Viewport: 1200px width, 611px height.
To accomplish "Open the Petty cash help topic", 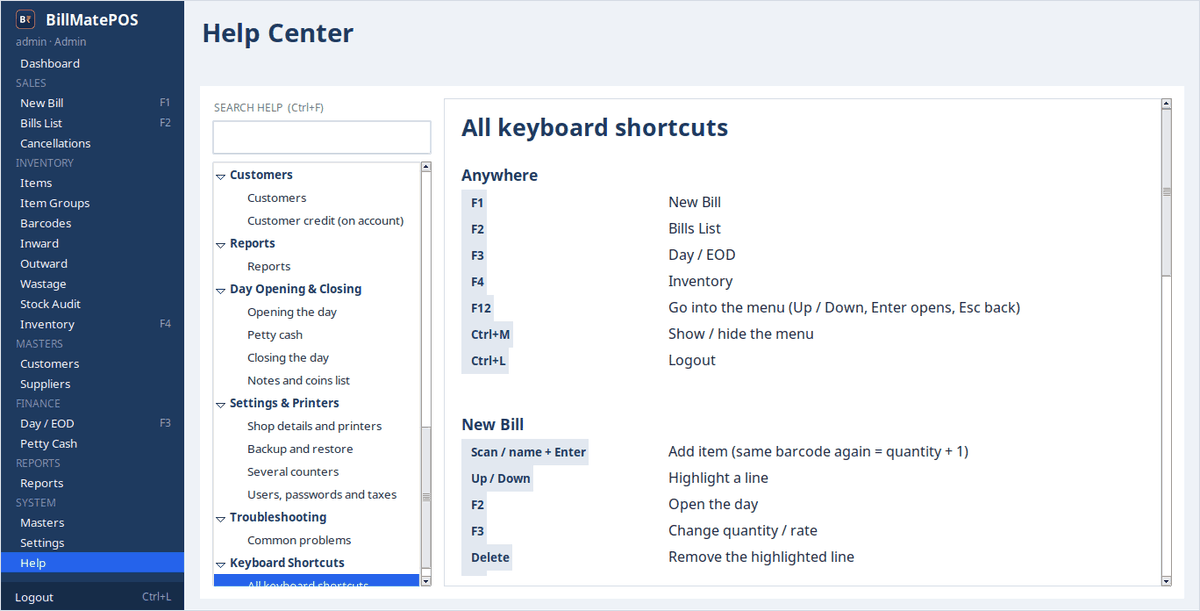I will click(x=275, y=335).
